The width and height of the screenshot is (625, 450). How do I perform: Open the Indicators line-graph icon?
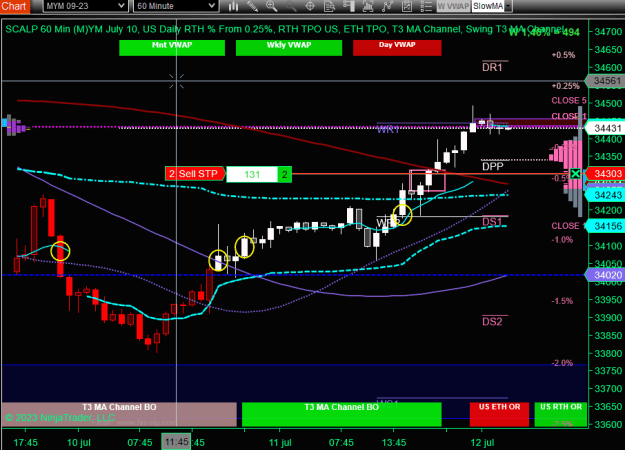(387, 6)
